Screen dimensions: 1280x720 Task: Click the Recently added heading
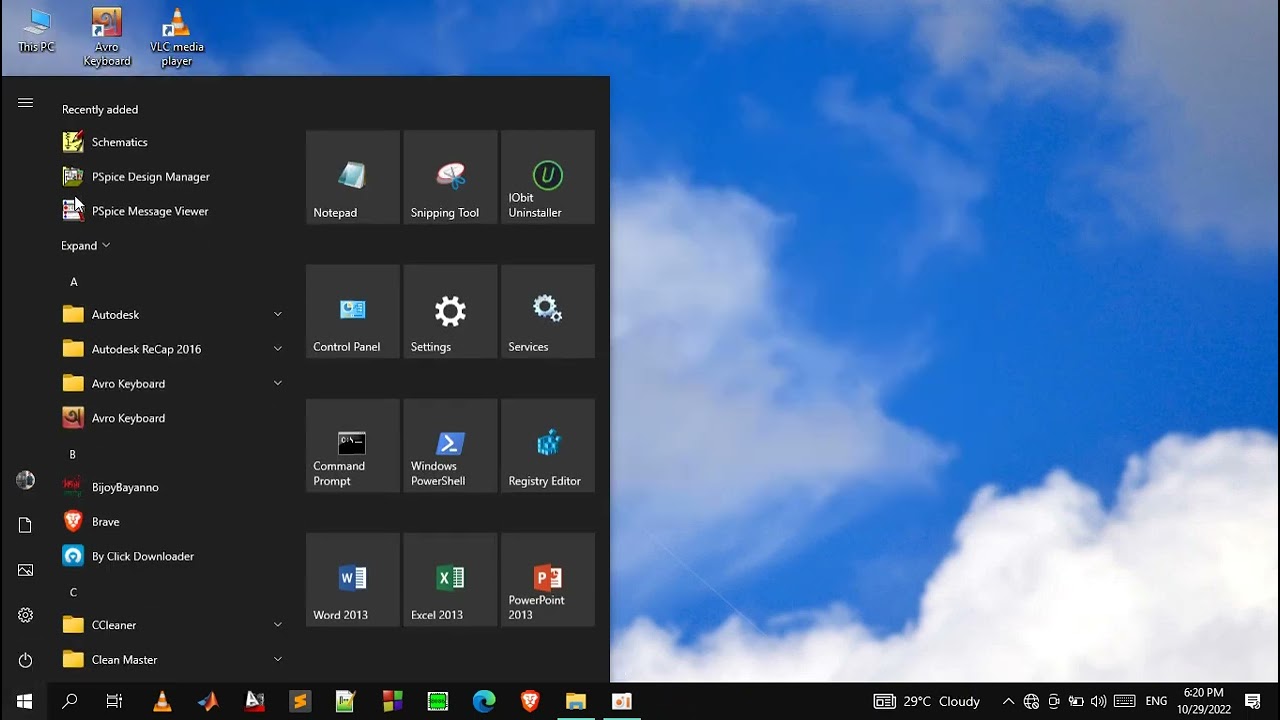100,110
